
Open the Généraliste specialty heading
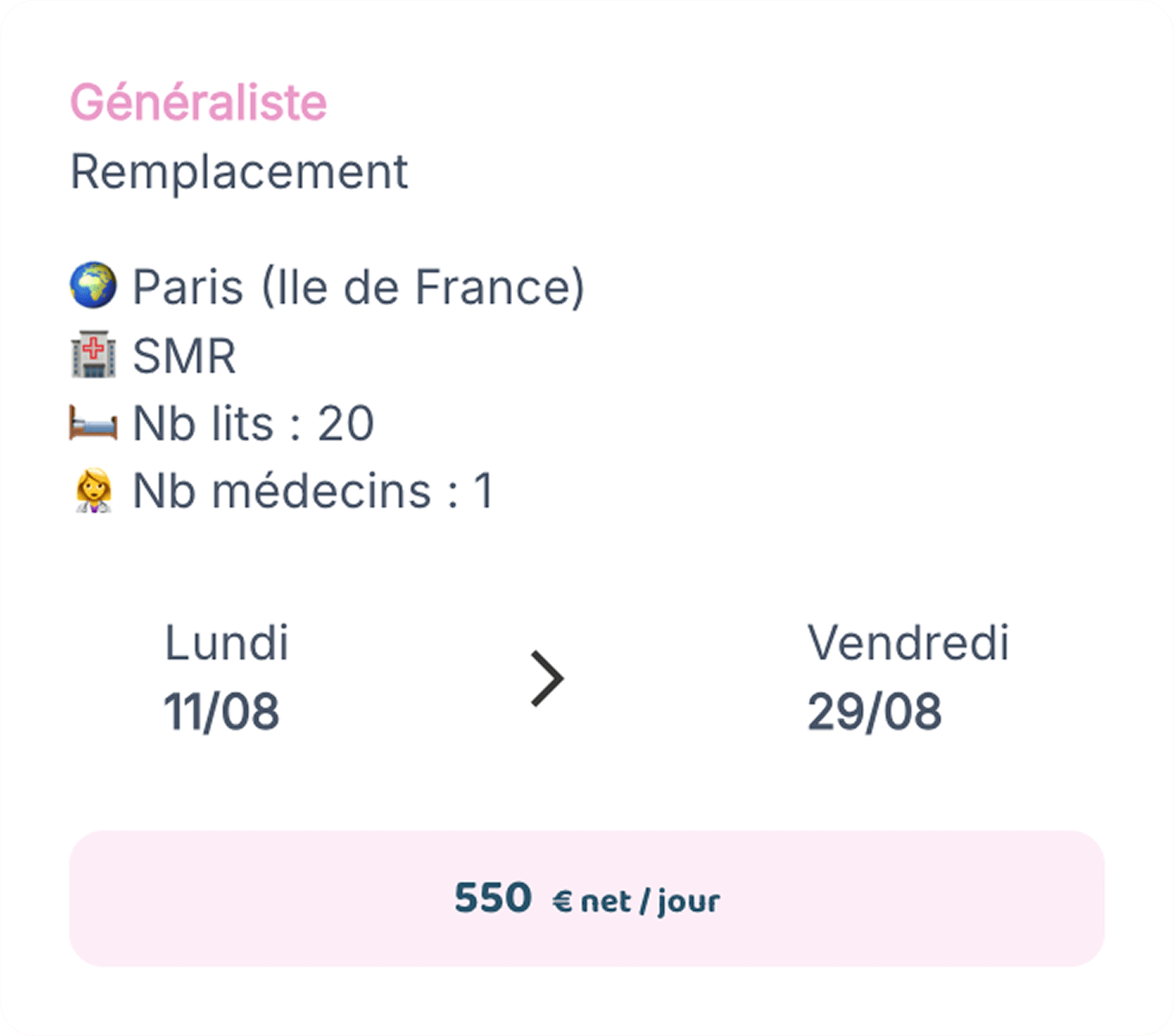click(199, 103)
